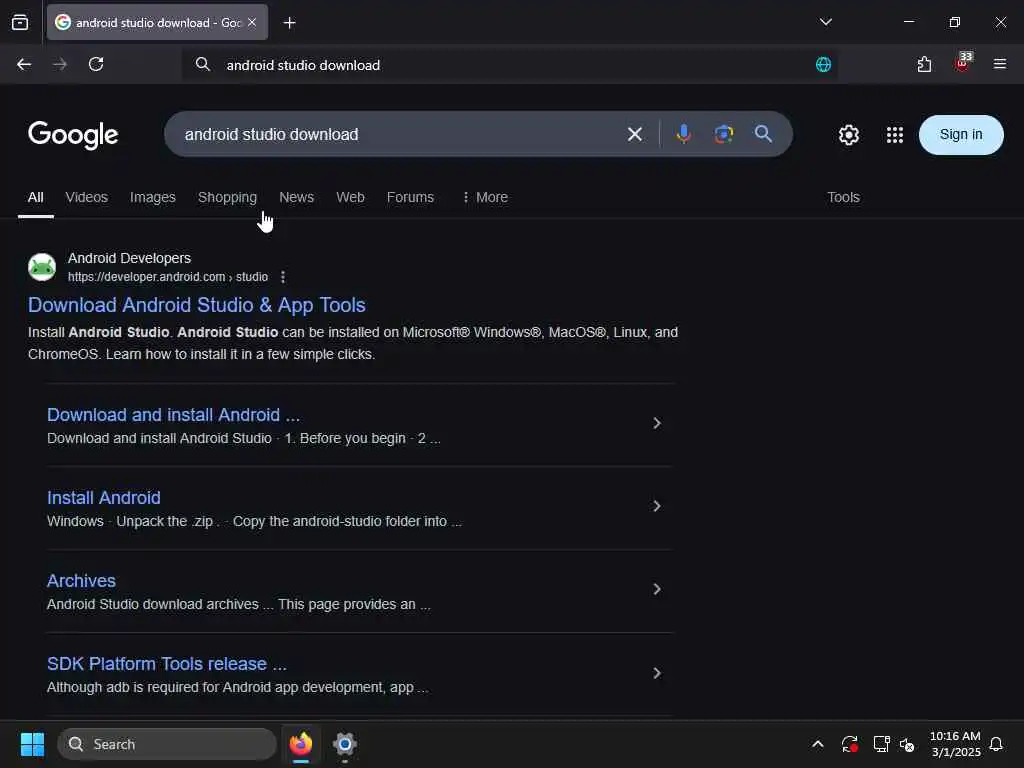Open the tab overview icon in title bar

pos(20,22)
